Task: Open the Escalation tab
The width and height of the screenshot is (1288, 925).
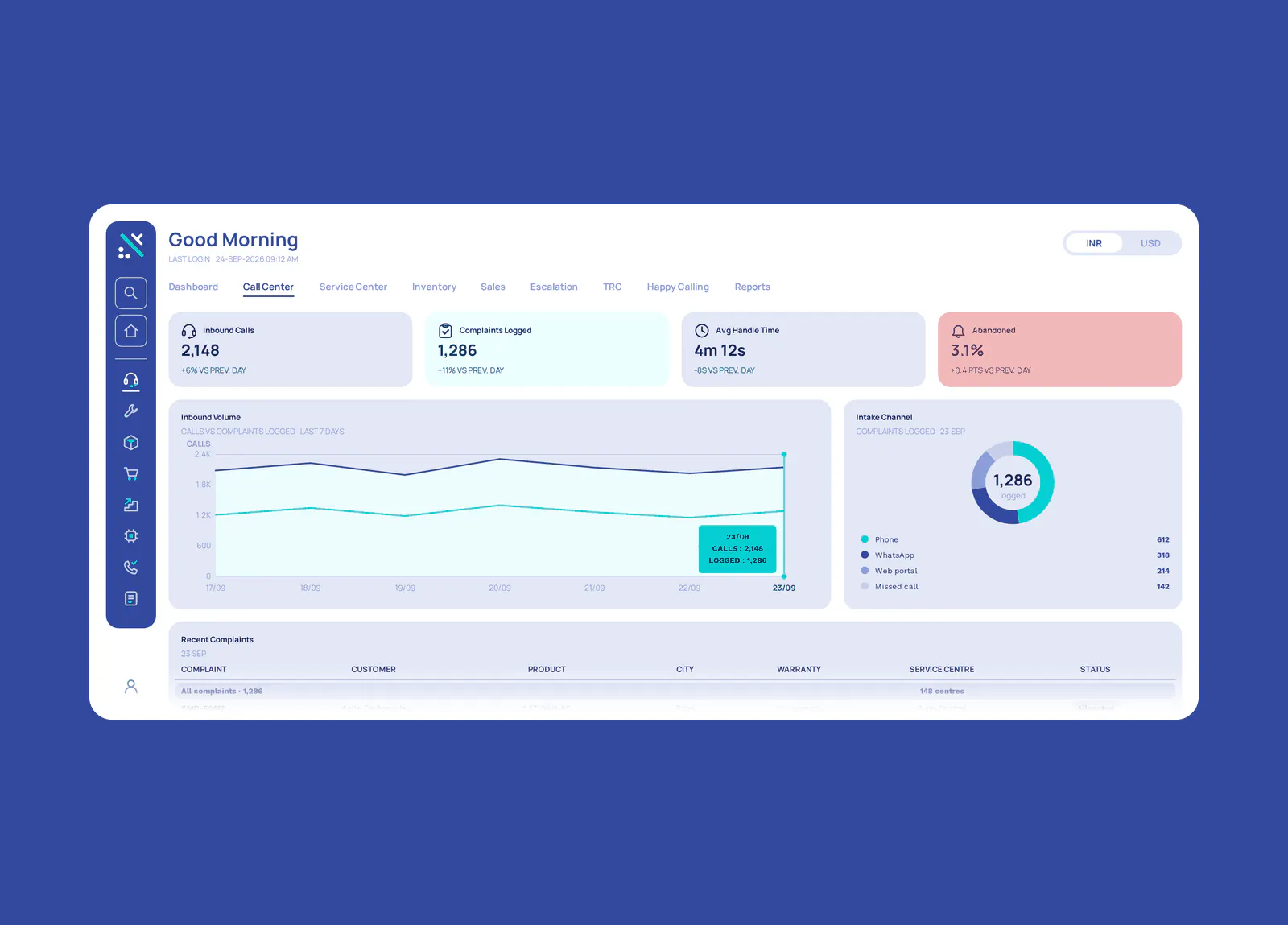Action: point(554,287)
